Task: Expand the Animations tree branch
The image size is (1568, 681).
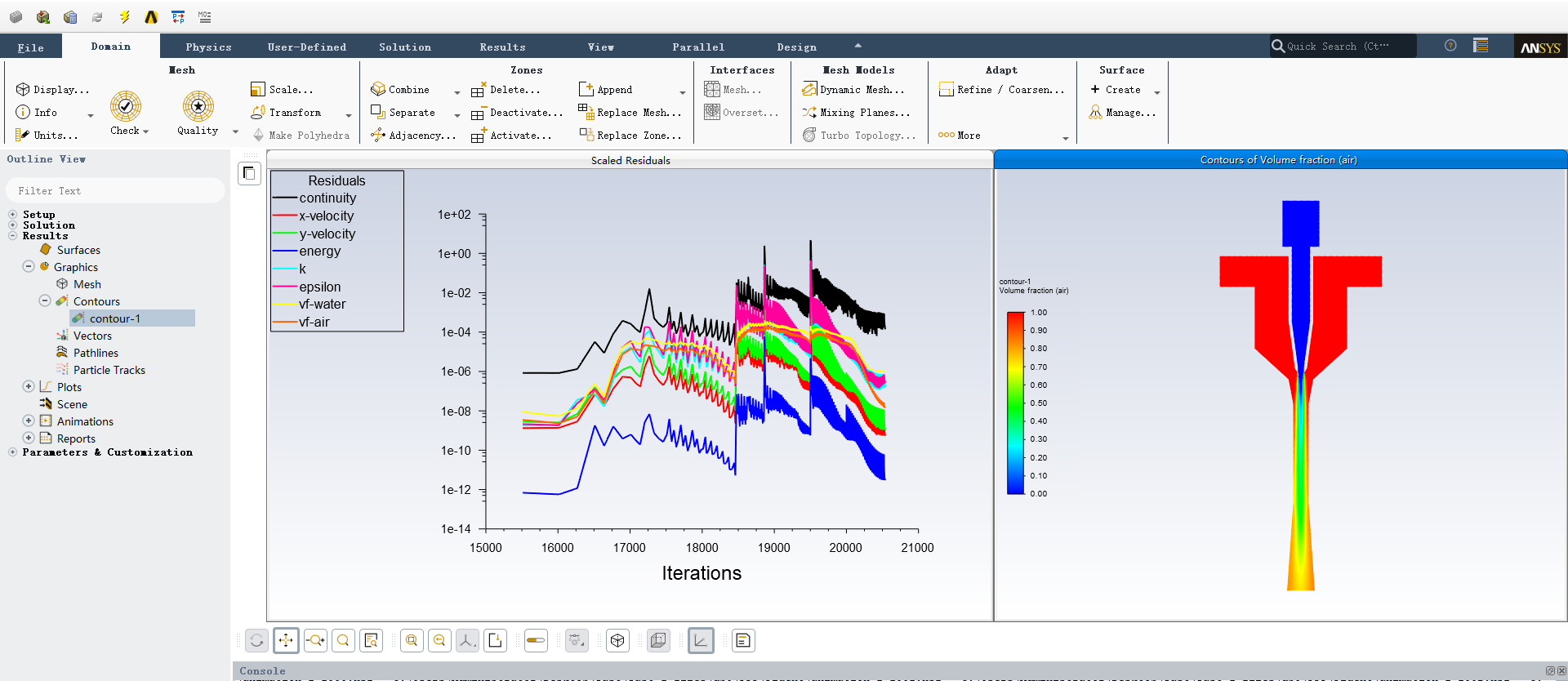Action: click(x=29, y=421)
